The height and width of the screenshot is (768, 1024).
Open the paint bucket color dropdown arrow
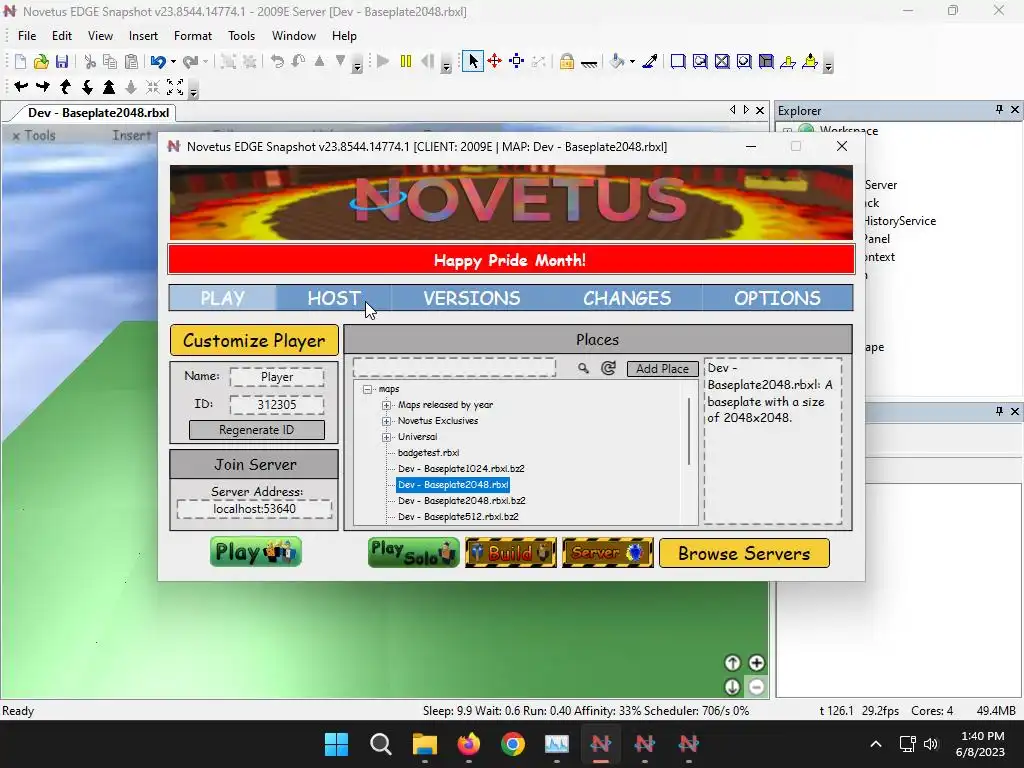tap(632, 61)
